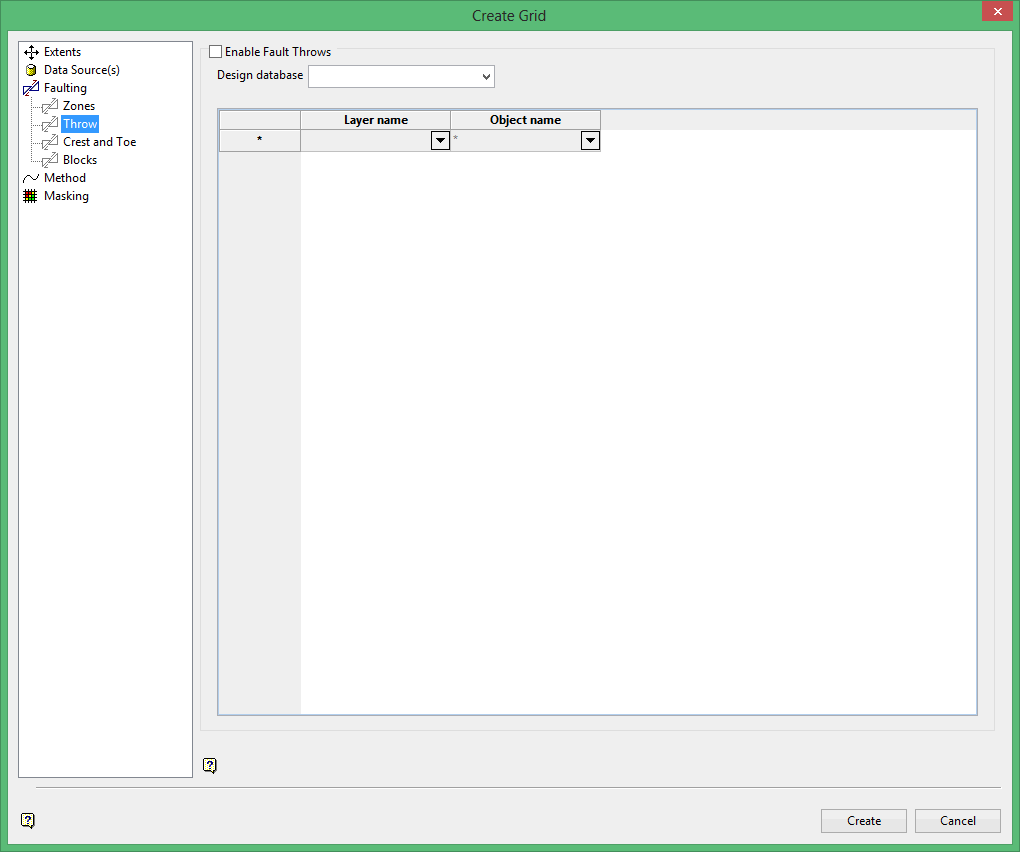Click the Data Source(s) cylinder icon

31,70
